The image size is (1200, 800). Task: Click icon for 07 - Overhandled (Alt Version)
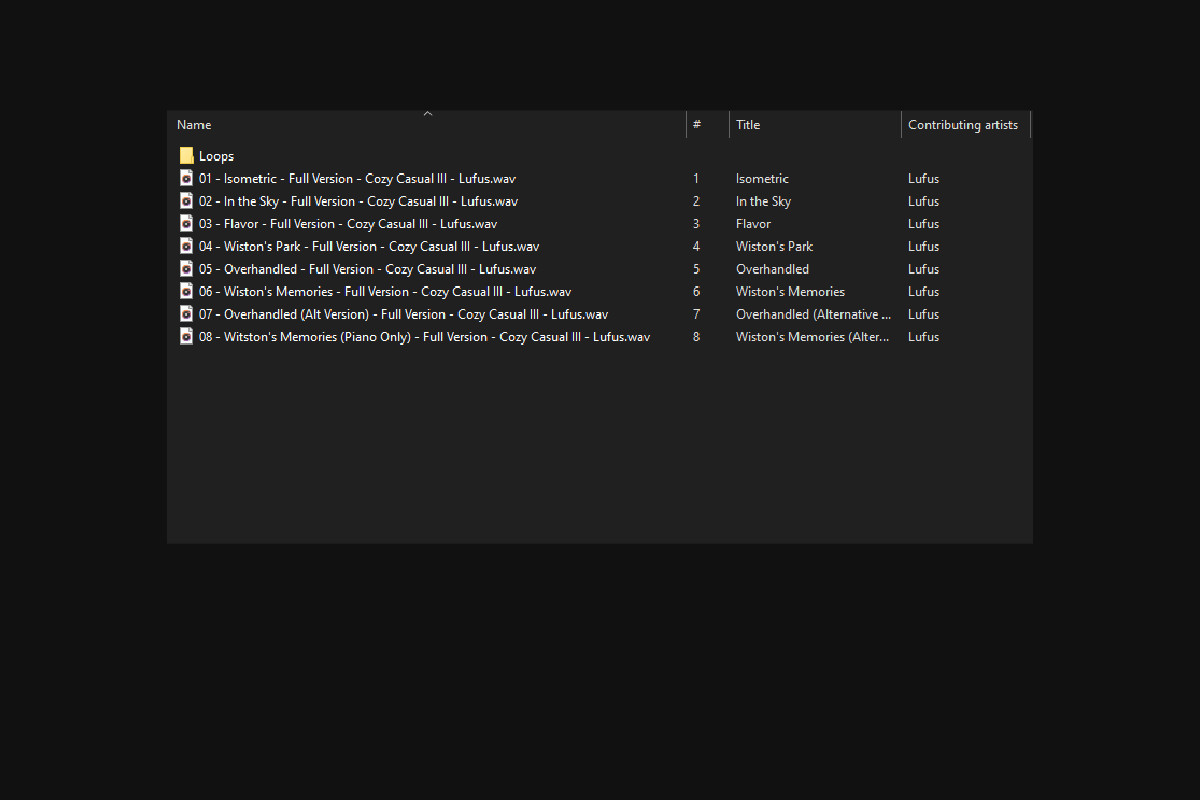coord(186,314)
